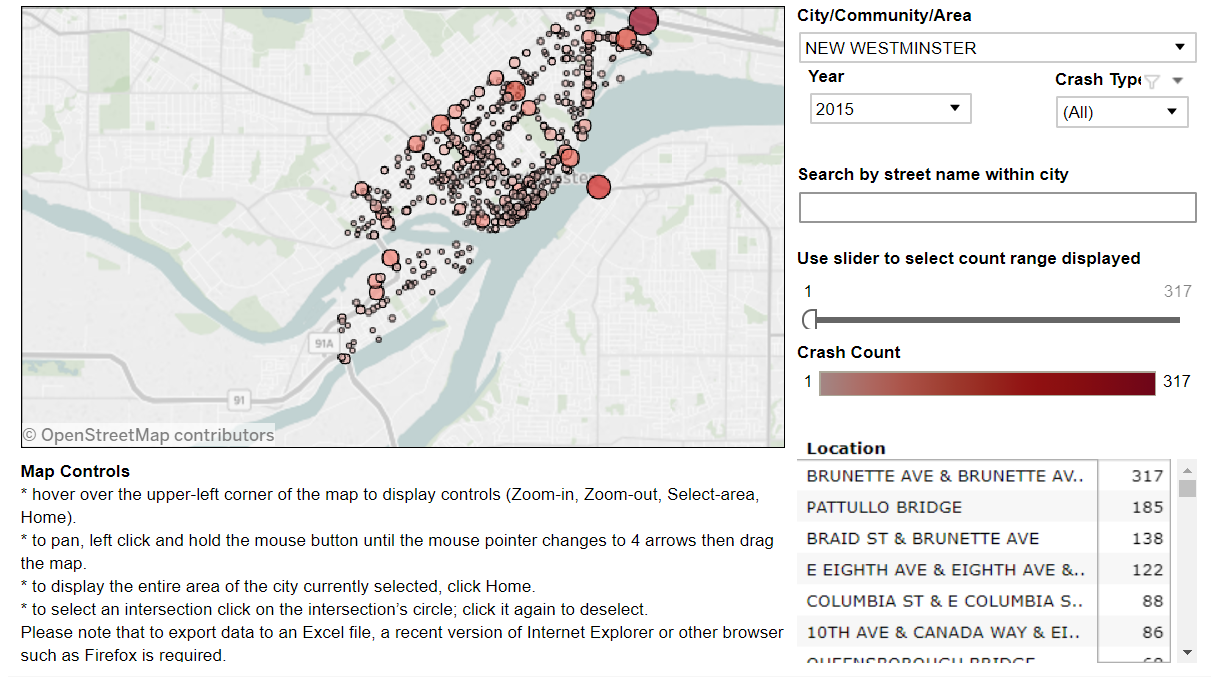
Task: Select the PATTULLO BRIDGE row in location list
Action: [945, 507]
